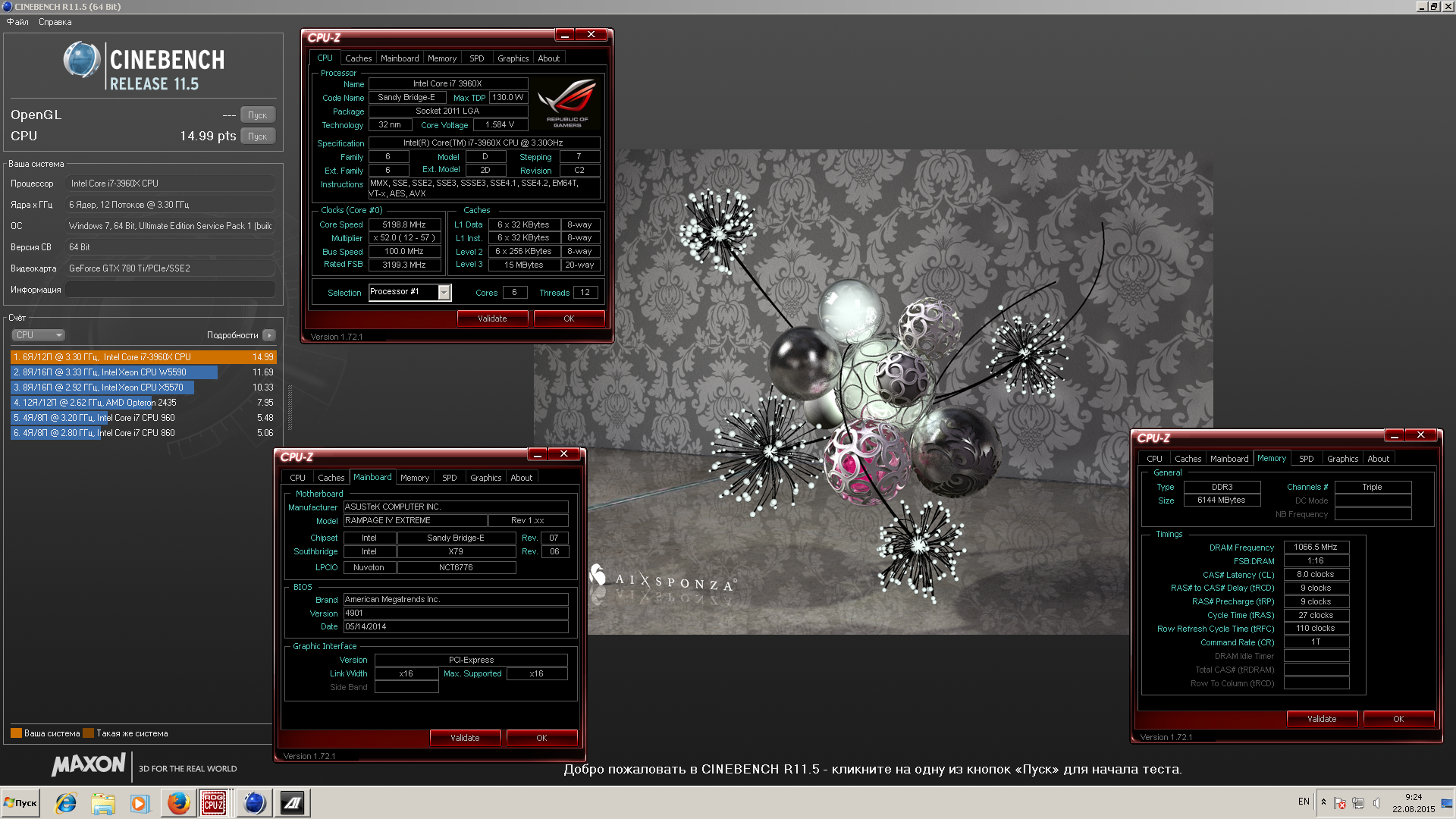Switch to Firefox in the taskbar

[178, 803]
